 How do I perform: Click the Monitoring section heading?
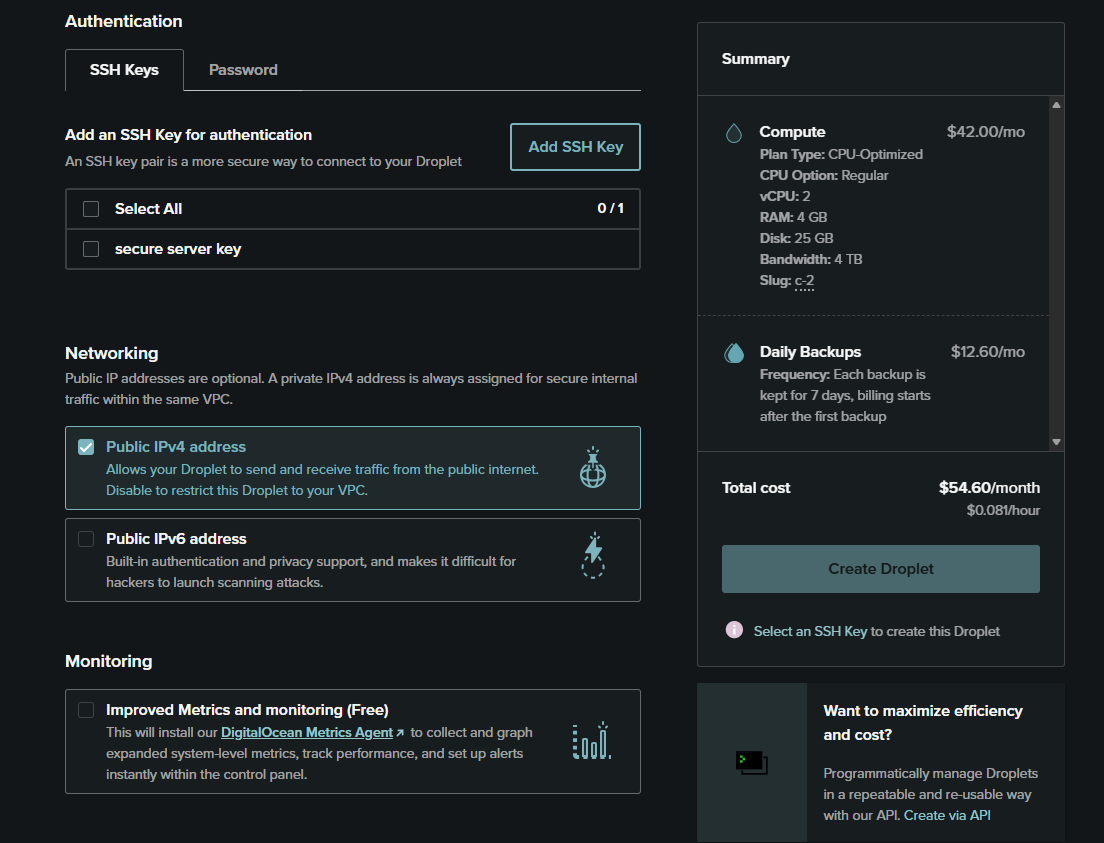[x=108, y=661]
